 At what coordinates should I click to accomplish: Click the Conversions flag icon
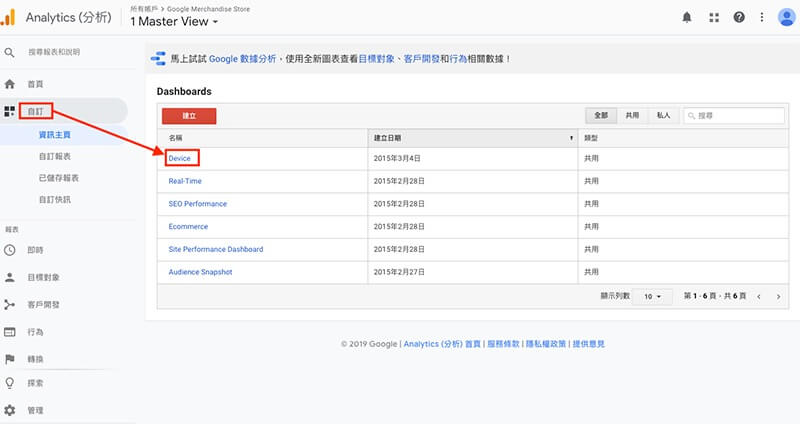[x=9, y=359]
